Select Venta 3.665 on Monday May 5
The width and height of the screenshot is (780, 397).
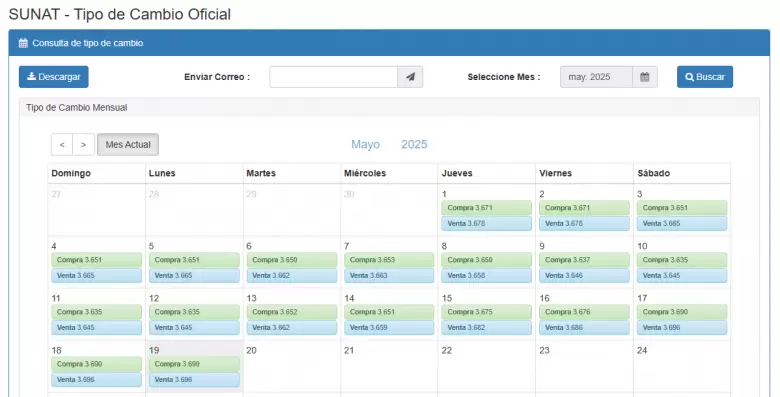[x=194, y=276]
